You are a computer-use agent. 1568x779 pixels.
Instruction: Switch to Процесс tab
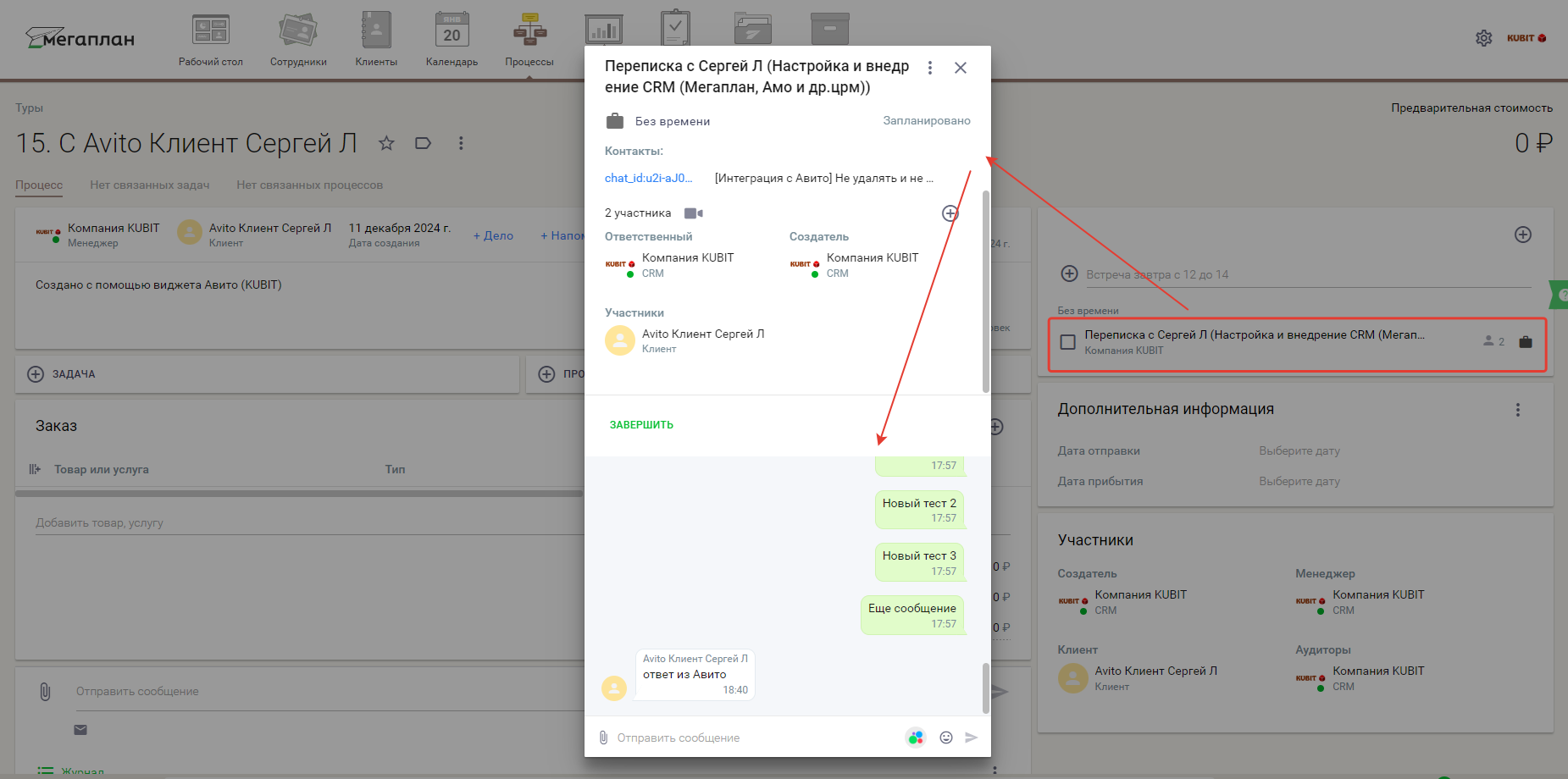point(39,185)
